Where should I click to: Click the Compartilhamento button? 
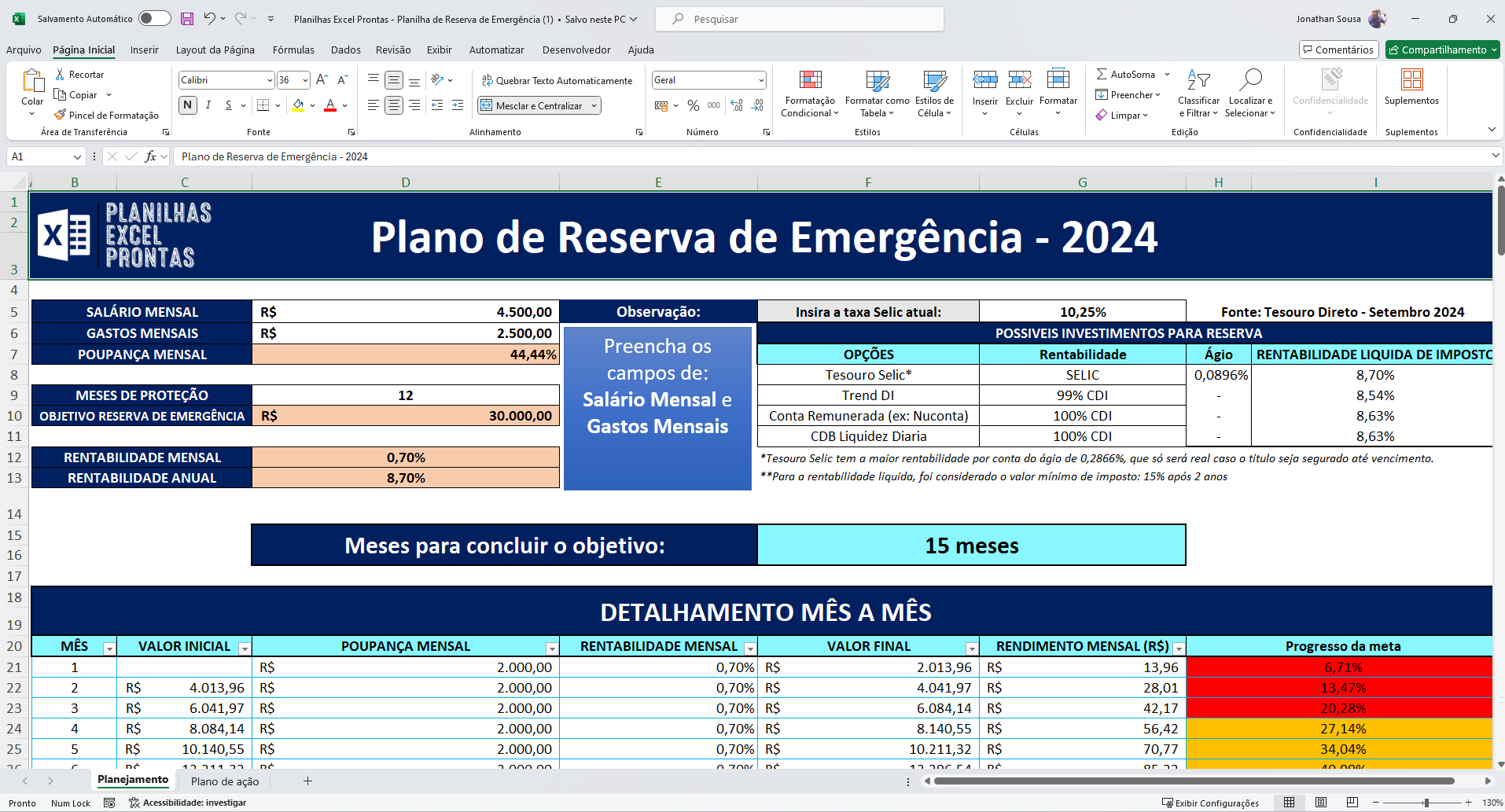[1442, 49]
